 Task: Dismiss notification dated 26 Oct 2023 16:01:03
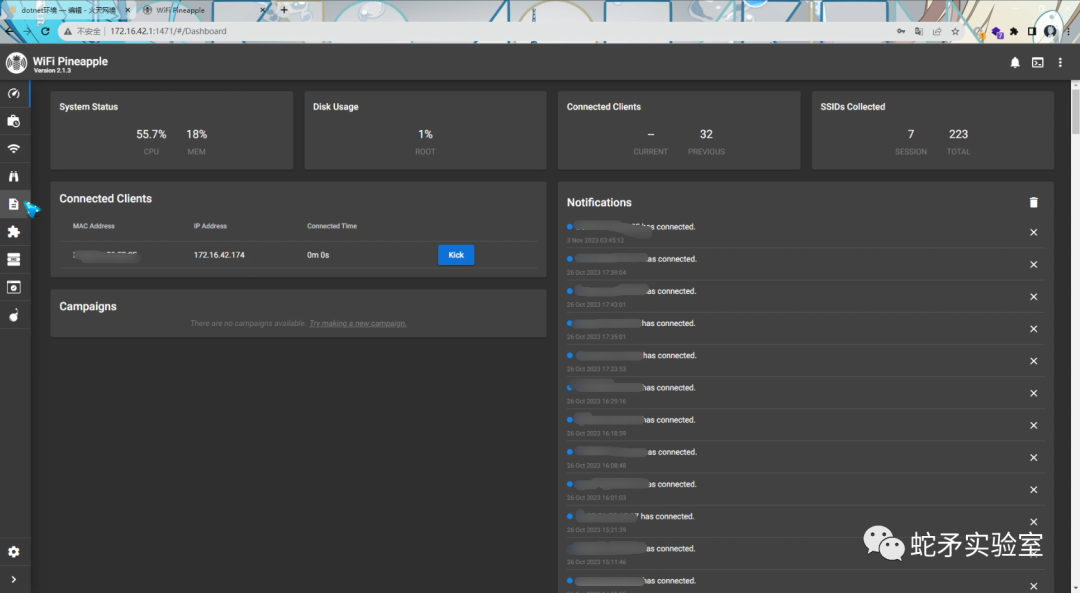coord(1033,490)
